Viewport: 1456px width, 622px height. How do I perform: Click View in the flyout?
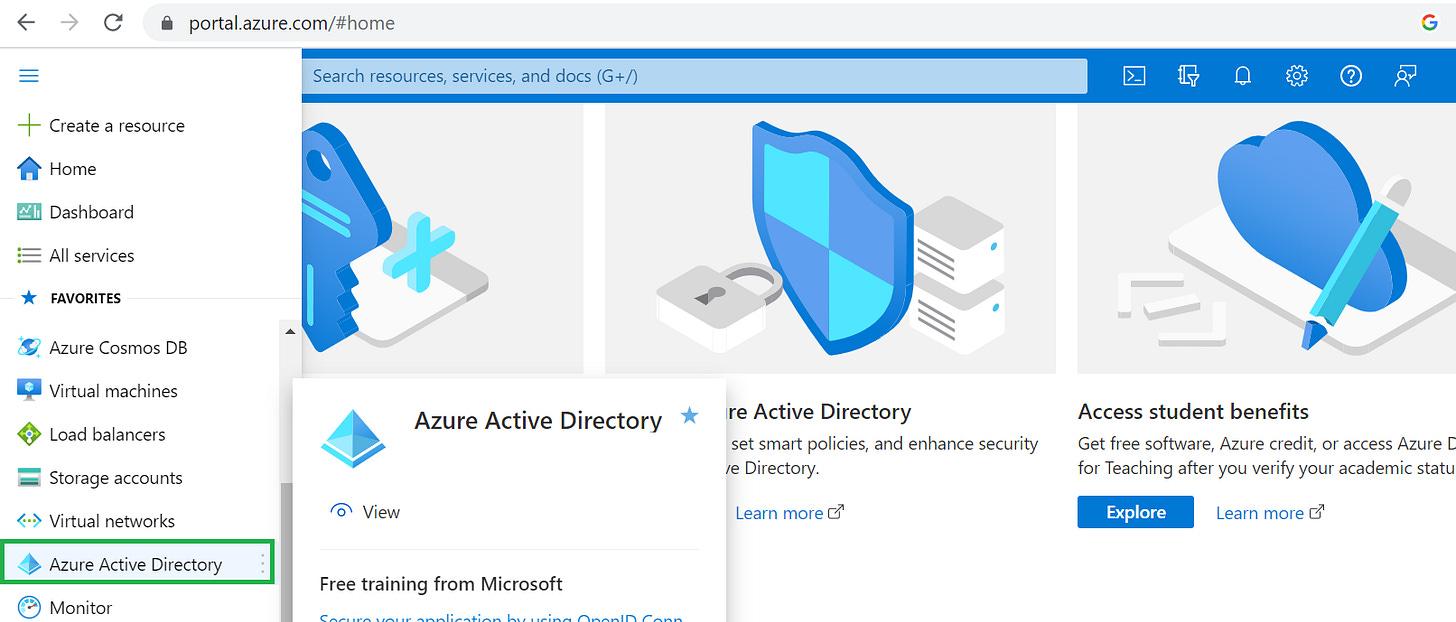[x=381, y=512]
